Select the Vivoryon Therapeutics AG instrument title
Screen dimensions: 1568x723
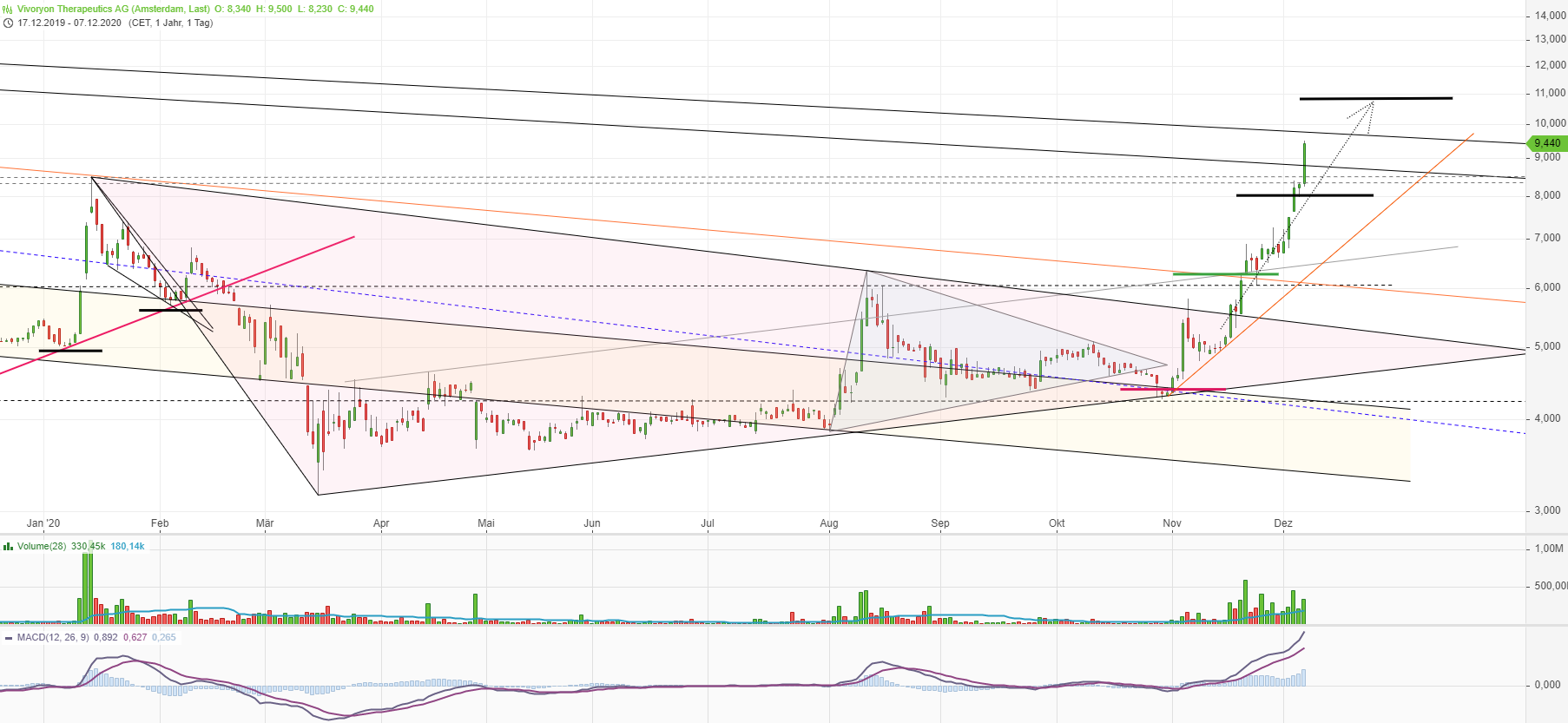click(x=113, y=9)
